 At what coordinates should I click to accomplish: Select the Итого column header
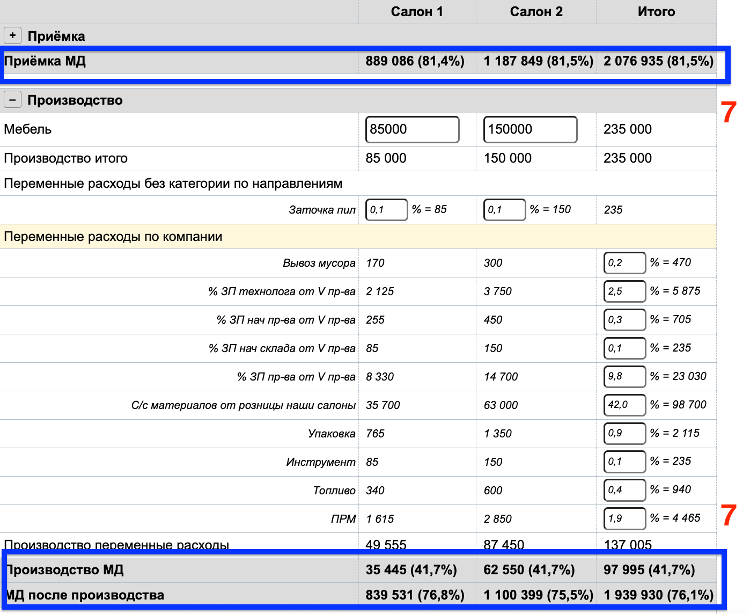pyautogui.click(x=656, y=11)
